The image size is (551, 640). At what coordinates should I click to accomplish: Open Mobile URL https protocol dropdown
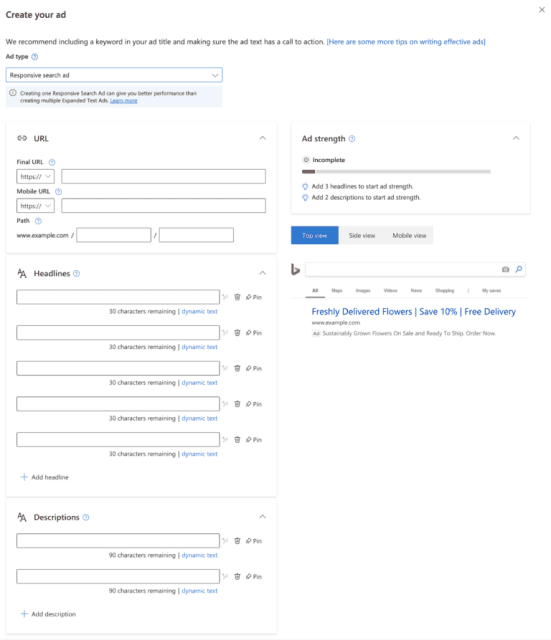[x=36, y=206]
